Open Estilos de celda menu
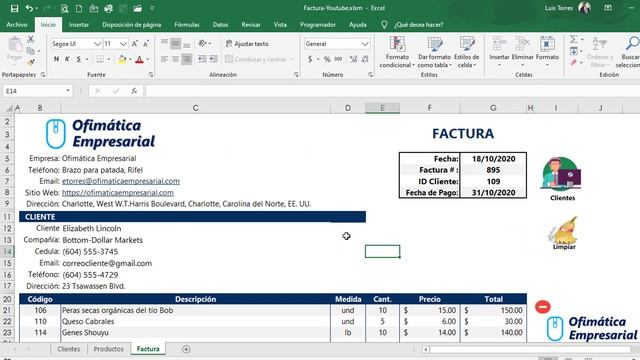The height and width of the screenshot is (360, 640). point(467,52)
